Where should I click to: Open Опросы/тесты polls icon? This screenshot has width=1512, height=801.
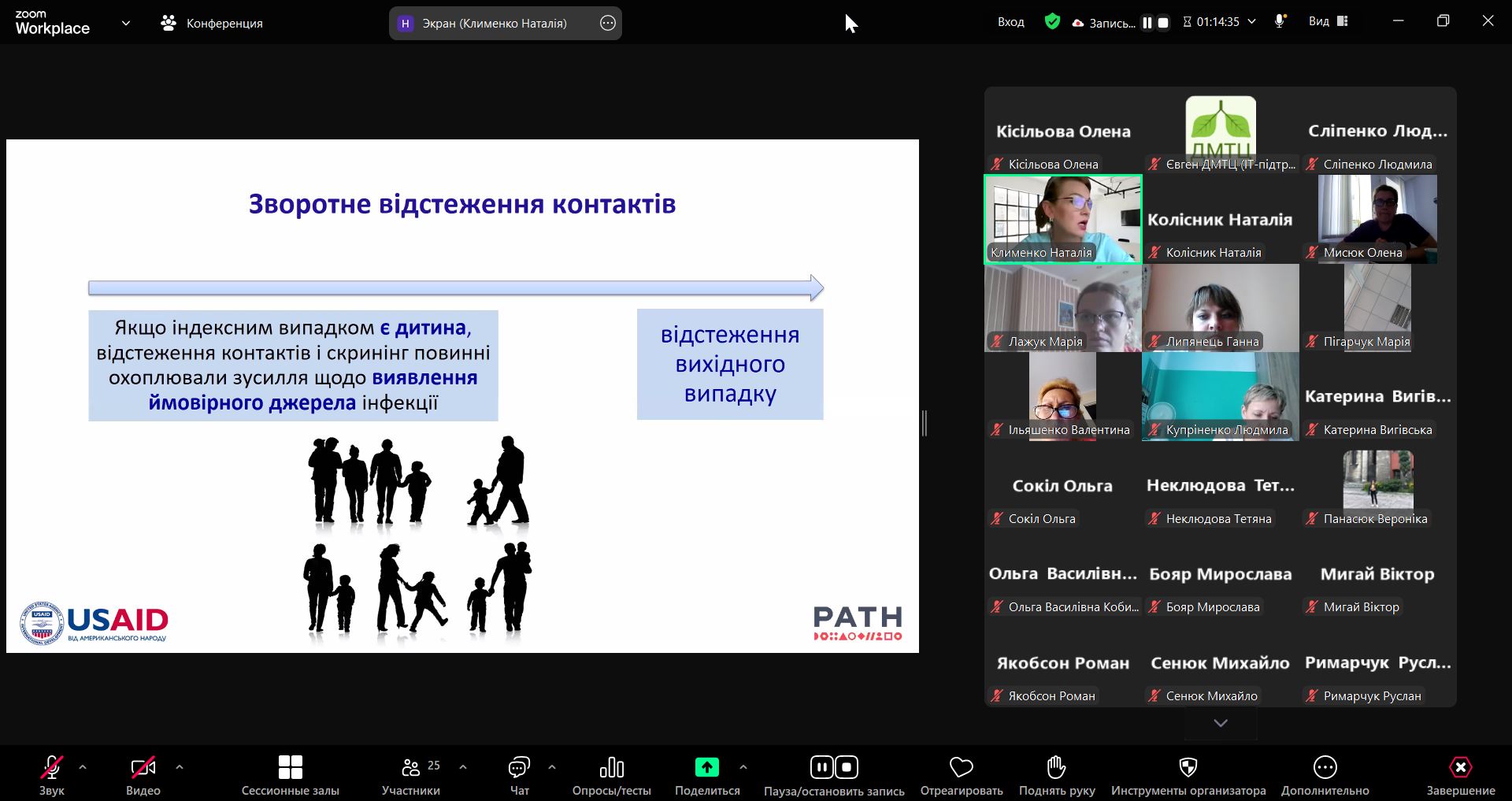611,767
